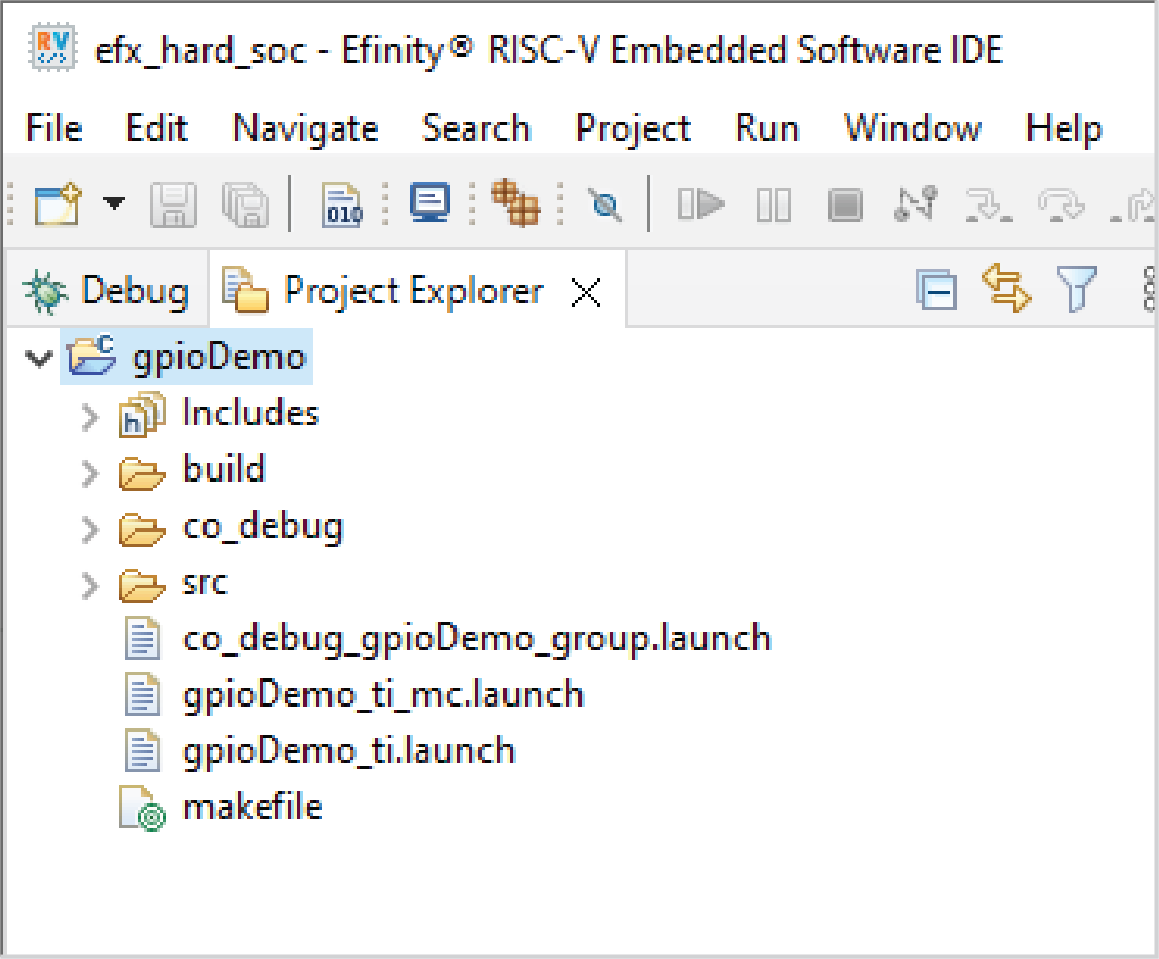Open the Run menu
This screenshot has width=1159, height=959.
click(x=767, y=129)
